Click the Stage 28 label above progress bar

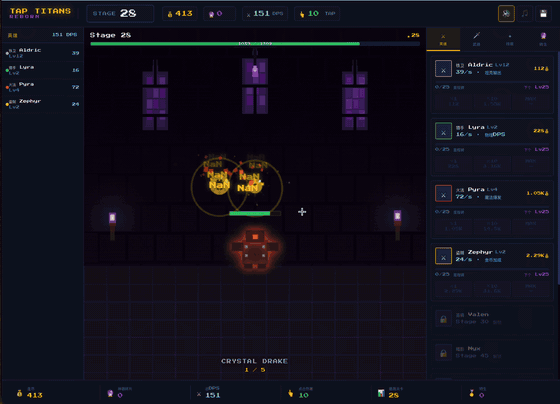click(110, 35)
